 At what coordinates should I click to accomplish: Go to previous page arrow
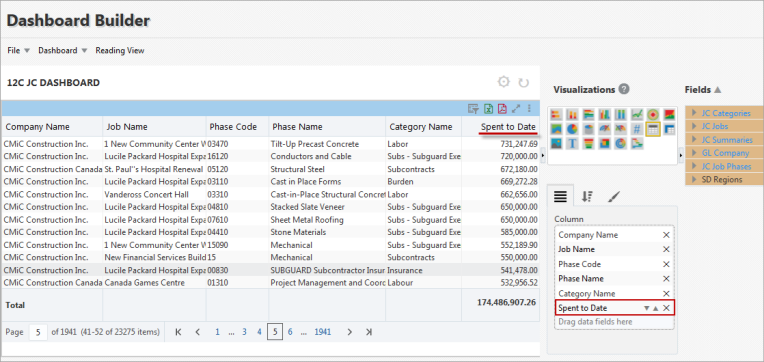197,332
